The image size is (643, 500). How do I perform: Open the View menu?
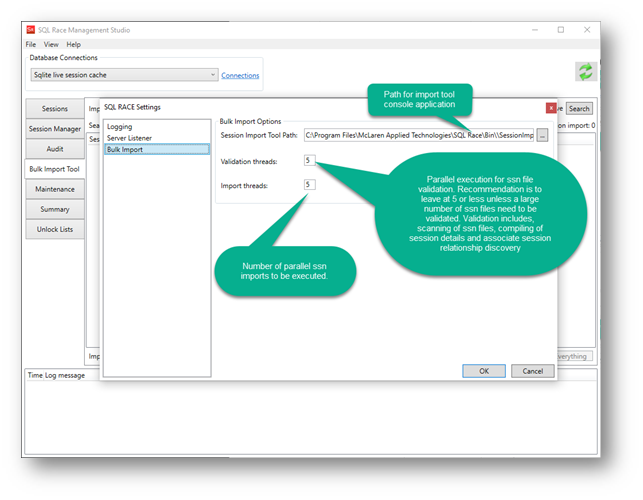click(51, 44)
